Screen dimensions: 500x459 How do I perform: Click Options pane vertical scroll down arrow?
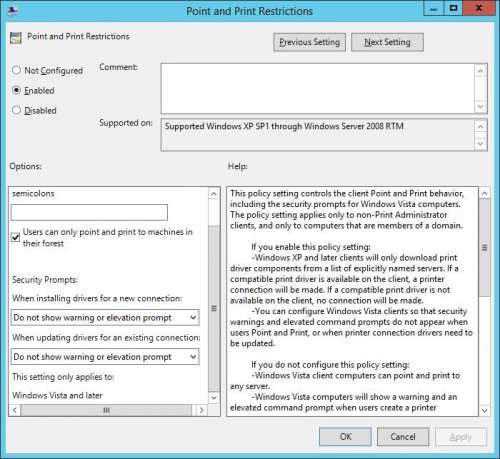[x=214, y=397]
